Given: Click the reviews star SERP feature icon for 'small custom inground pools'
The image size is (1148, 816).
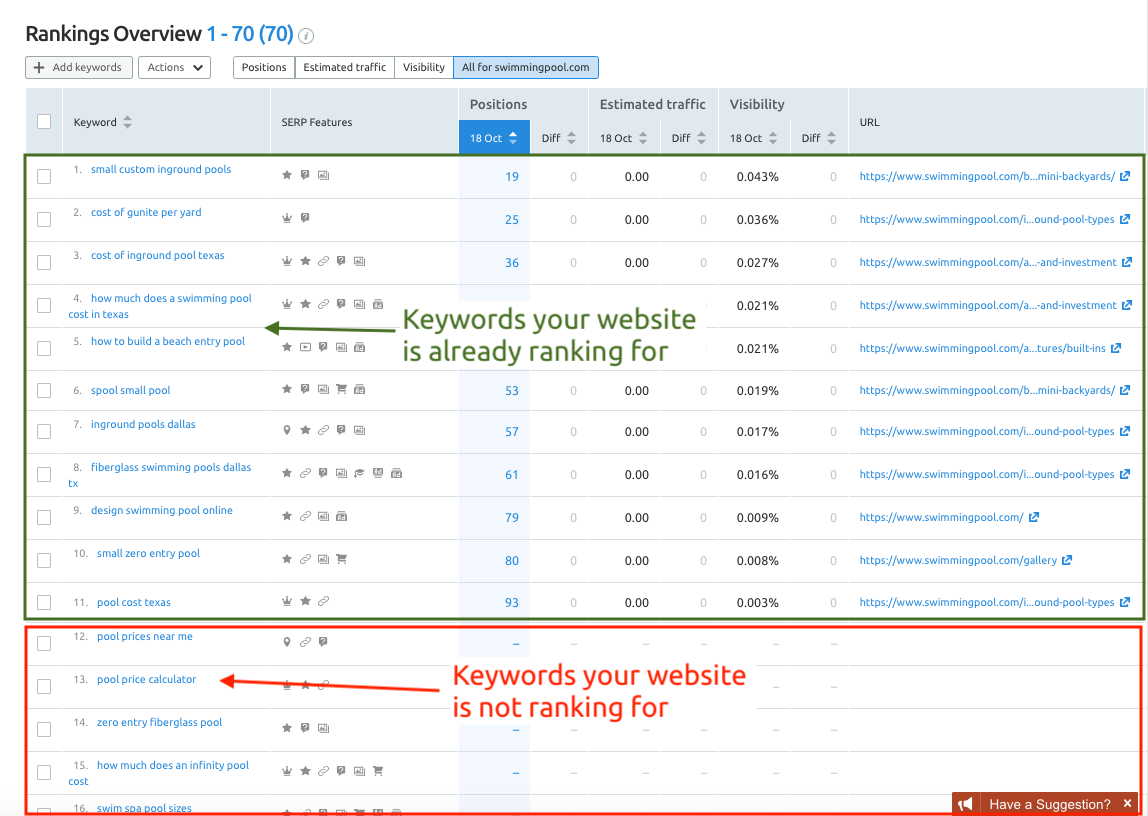Looking at the screenshot, I should pyautogui.click(x=286, y=174).
